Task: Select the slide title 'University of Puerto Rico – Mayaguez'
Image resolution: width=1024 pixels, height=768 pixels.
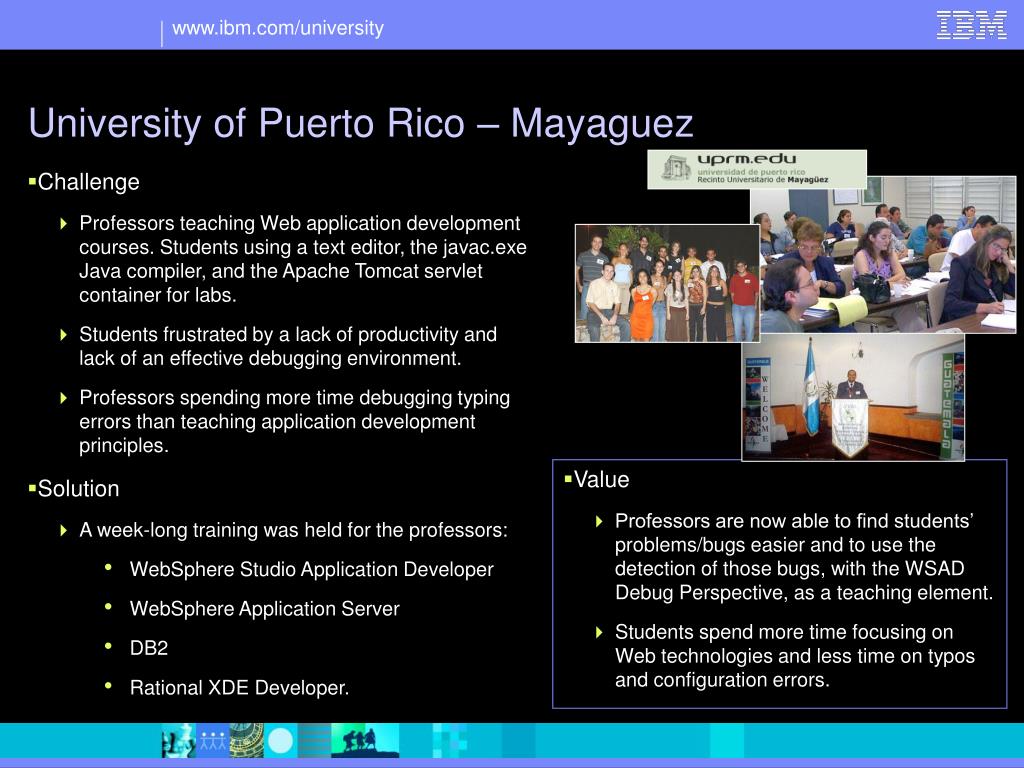Action: click(x=360, y=123)
